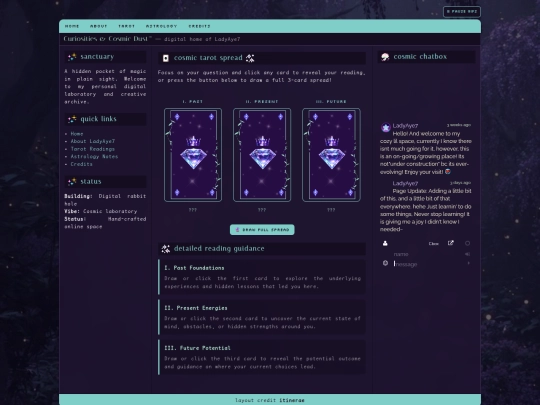
Task: Click the 'Vibe: Cosmic laboratory' status line
Action: click(101, 211)
